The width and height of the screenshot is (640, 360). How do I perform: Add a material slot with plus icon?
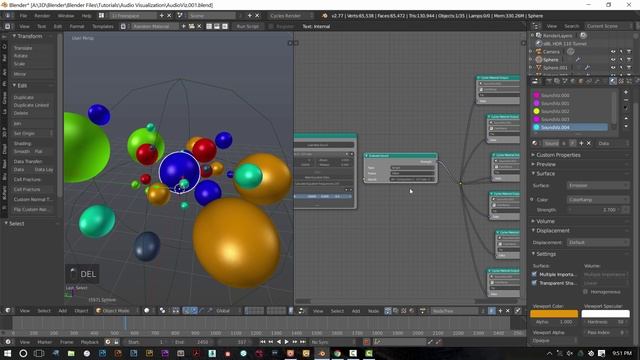[626, 92]
